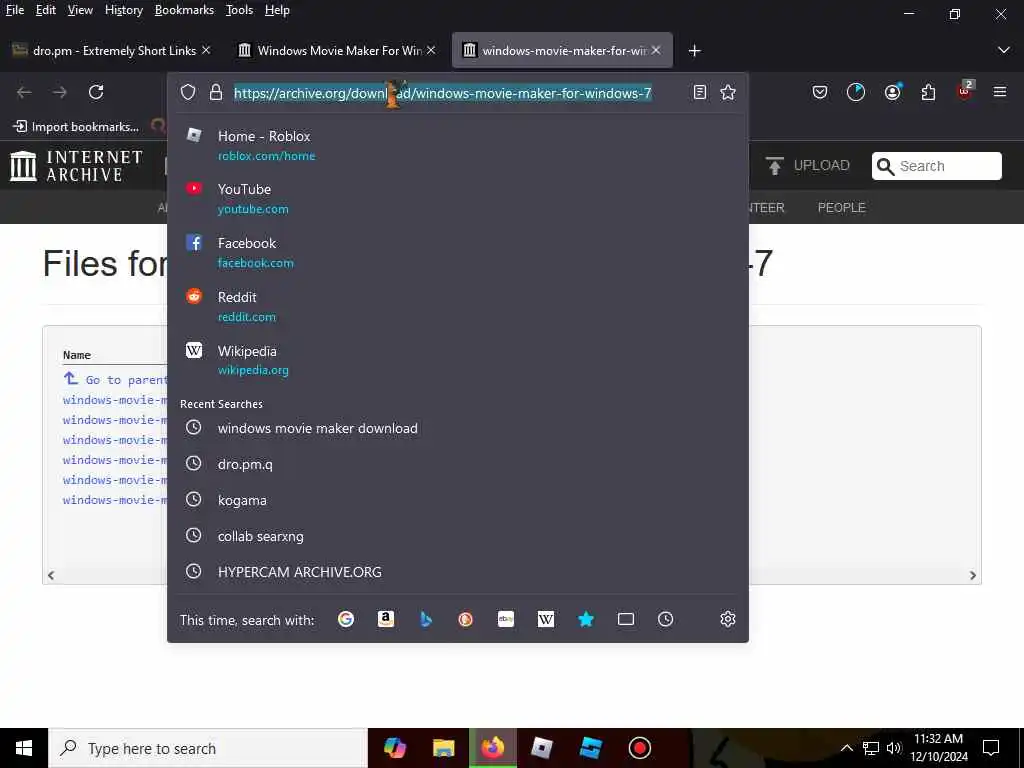The height and width of the screenshot is (768, 1024).
Task: Open the Extensions puzzle icon
Action: pos(928,92)
